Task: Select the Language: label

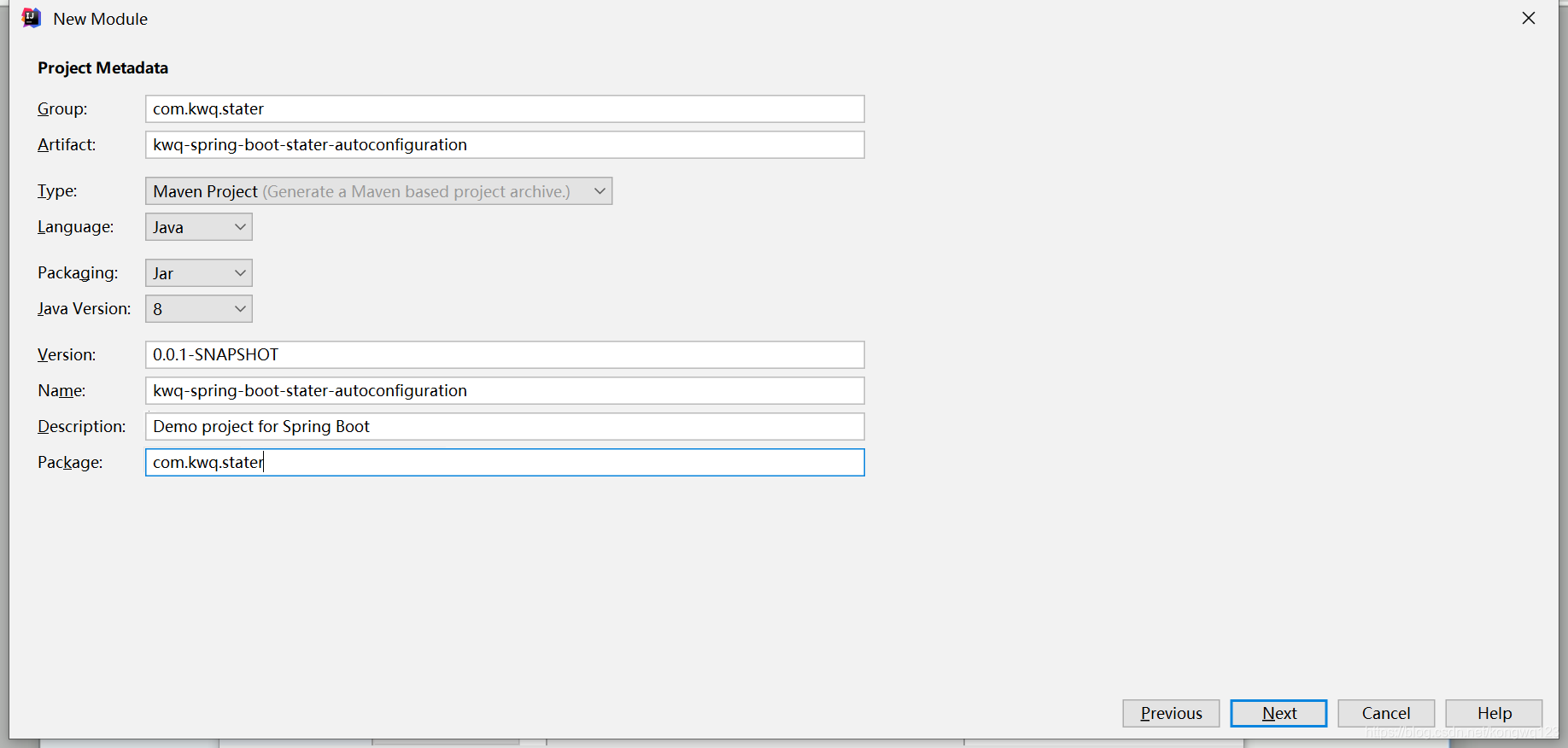Action: coord(75,226)
